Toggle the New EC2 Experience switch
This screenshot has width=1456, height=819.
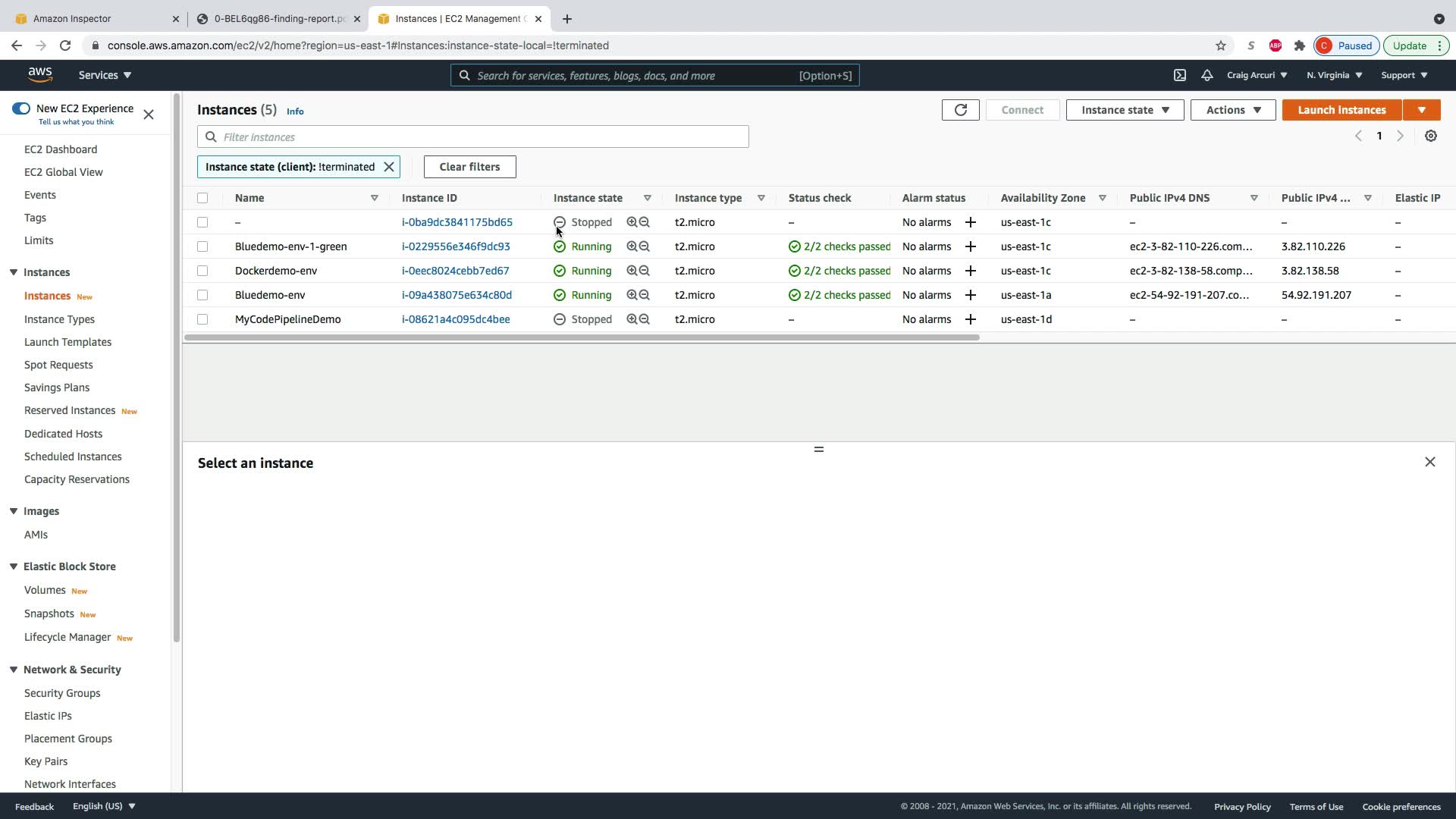click(21, 108)
